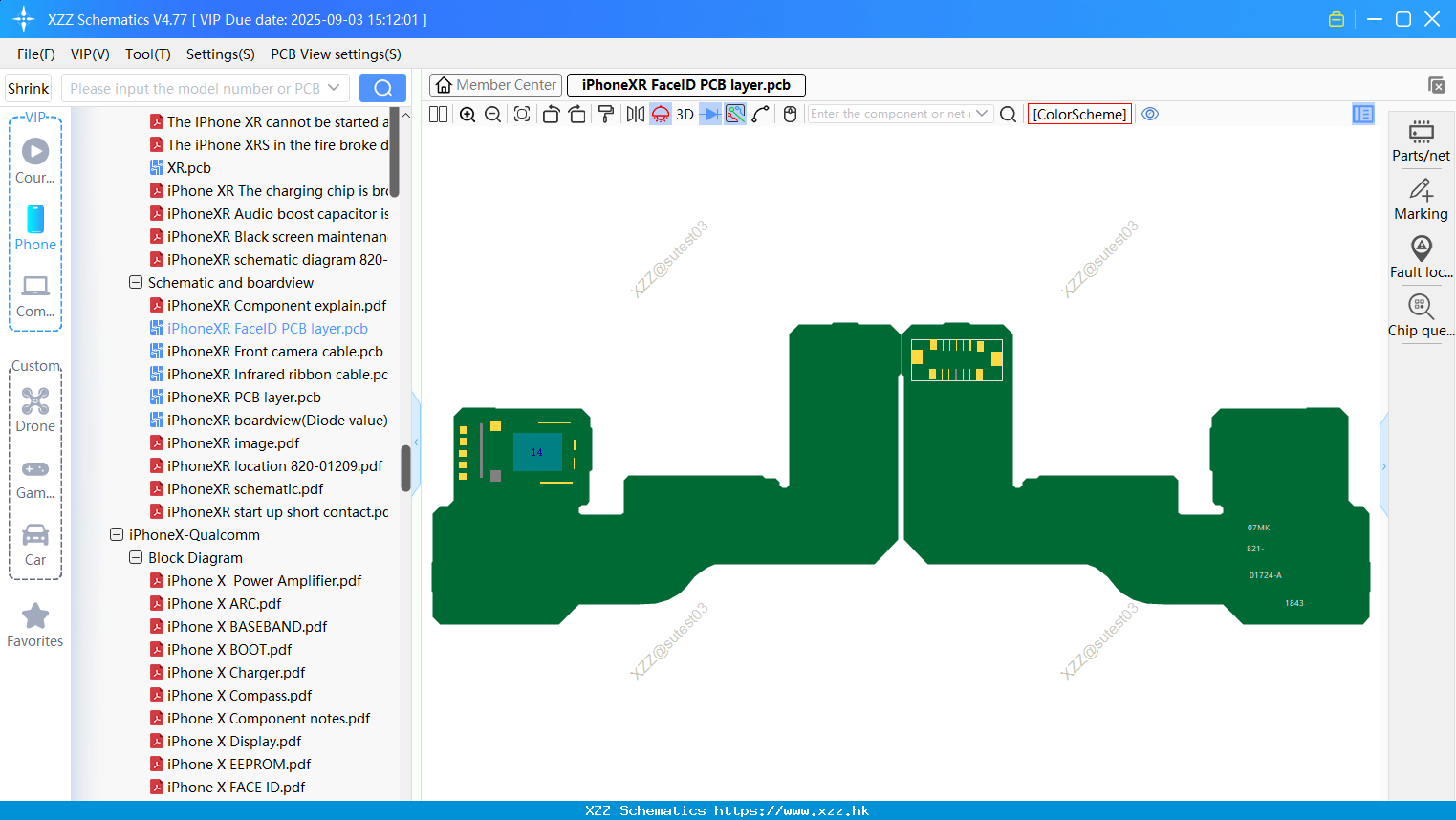Switch to 3D view
This screenshot has width=1456, height=820.
685,114
